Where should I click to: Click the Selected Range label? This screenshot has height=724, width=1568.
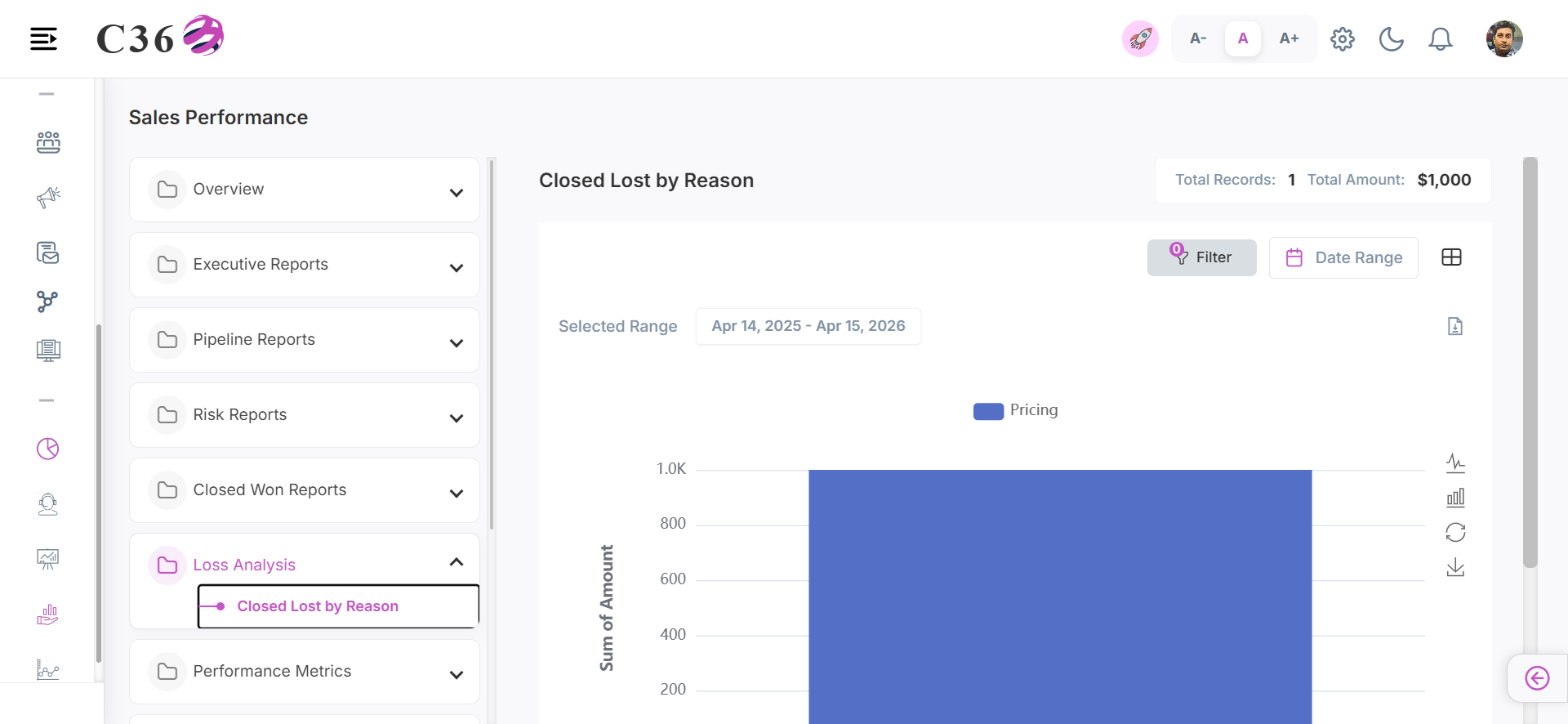618,326
